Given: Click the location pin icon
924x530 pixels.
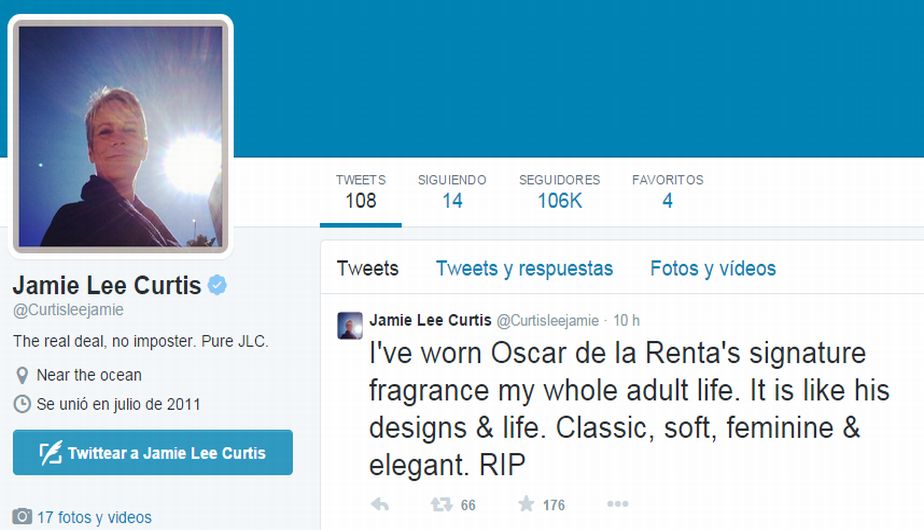Looking at the screenshot, I should point(22,375).
